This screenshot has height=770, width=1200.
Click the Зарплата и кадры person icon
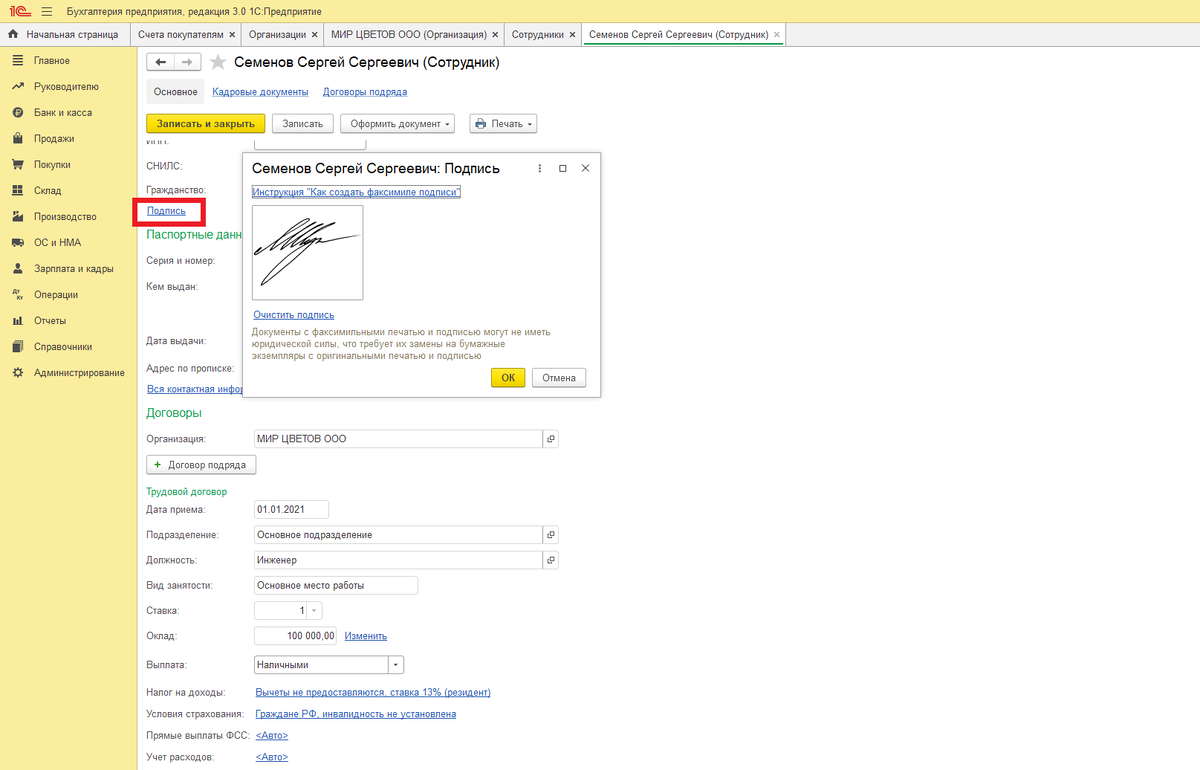tap(17, 269)
